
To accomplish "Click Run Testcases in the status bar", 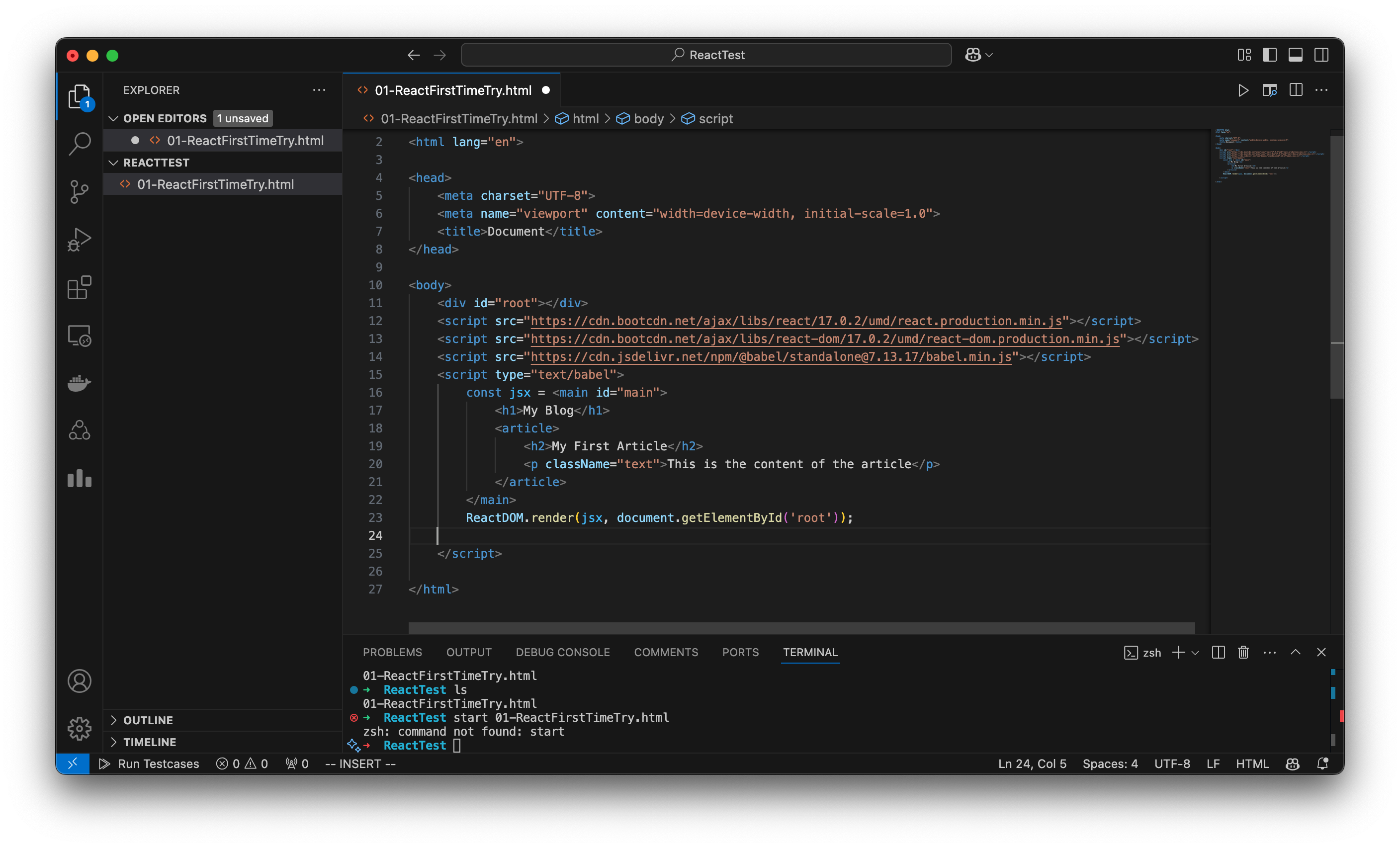I will pyautogui.click(x=151, y=763).
